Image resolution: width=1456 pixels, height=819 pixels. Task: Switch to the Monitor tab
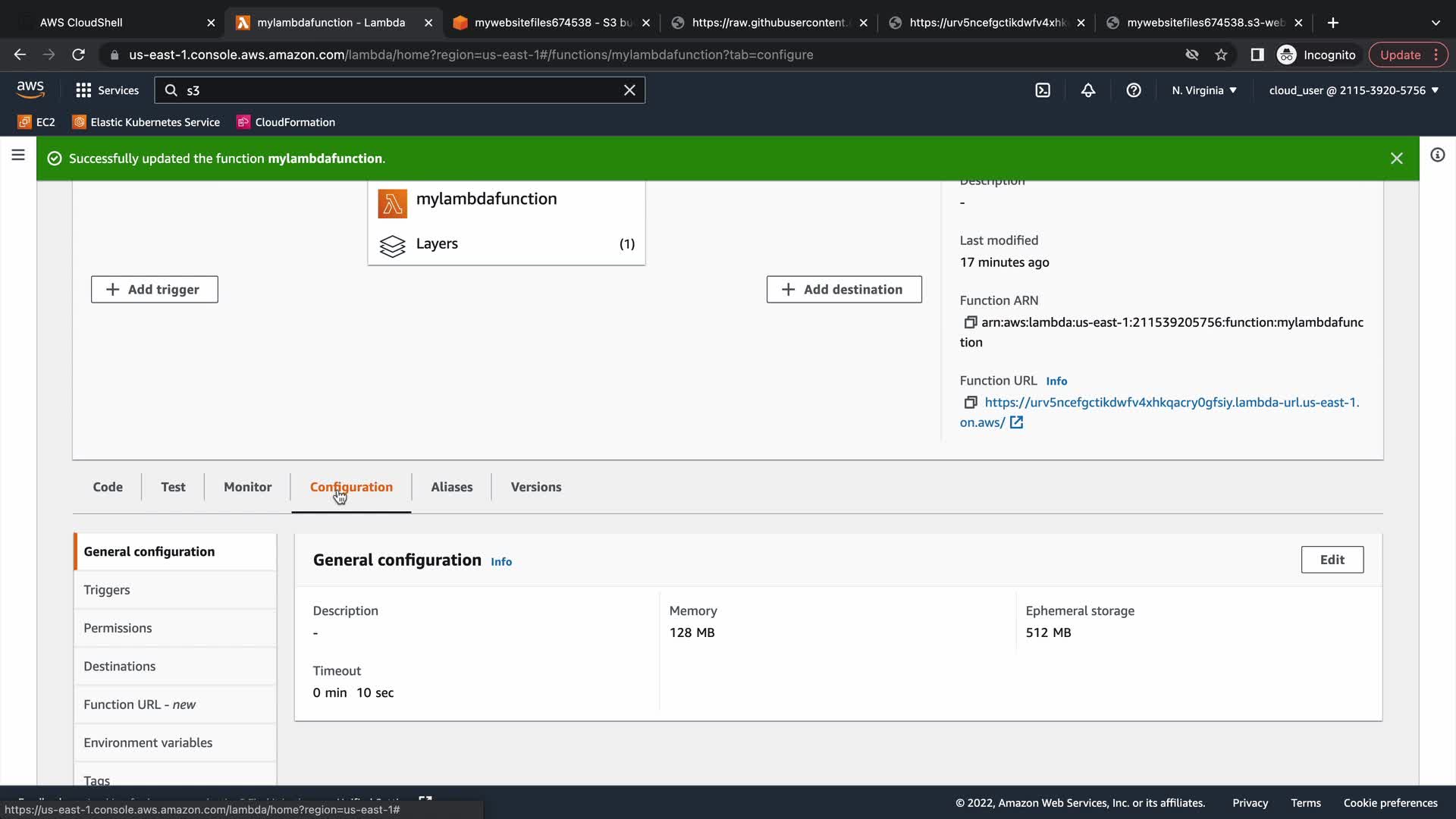pyautogui.click(x=247, y=487)
